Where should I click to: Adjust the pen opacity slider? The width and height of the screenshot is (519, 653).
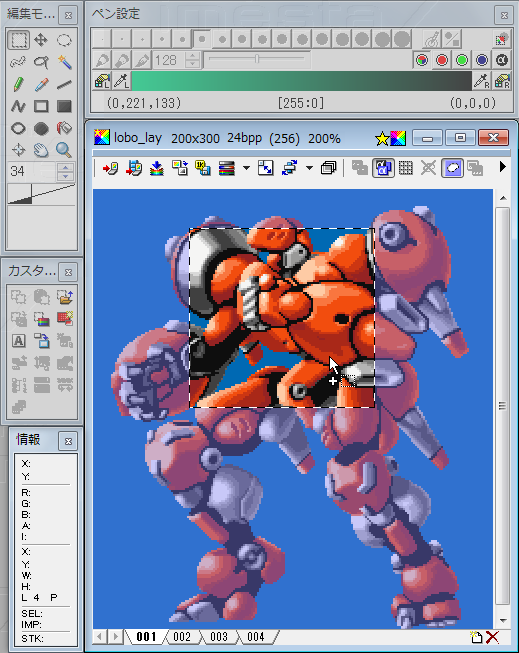(257, 59)
